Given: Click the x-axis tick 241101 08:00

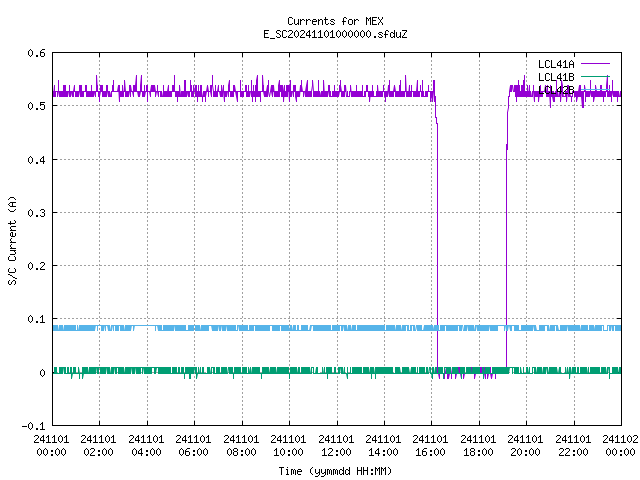Looking at the screenshot, I should click(241, 446).
